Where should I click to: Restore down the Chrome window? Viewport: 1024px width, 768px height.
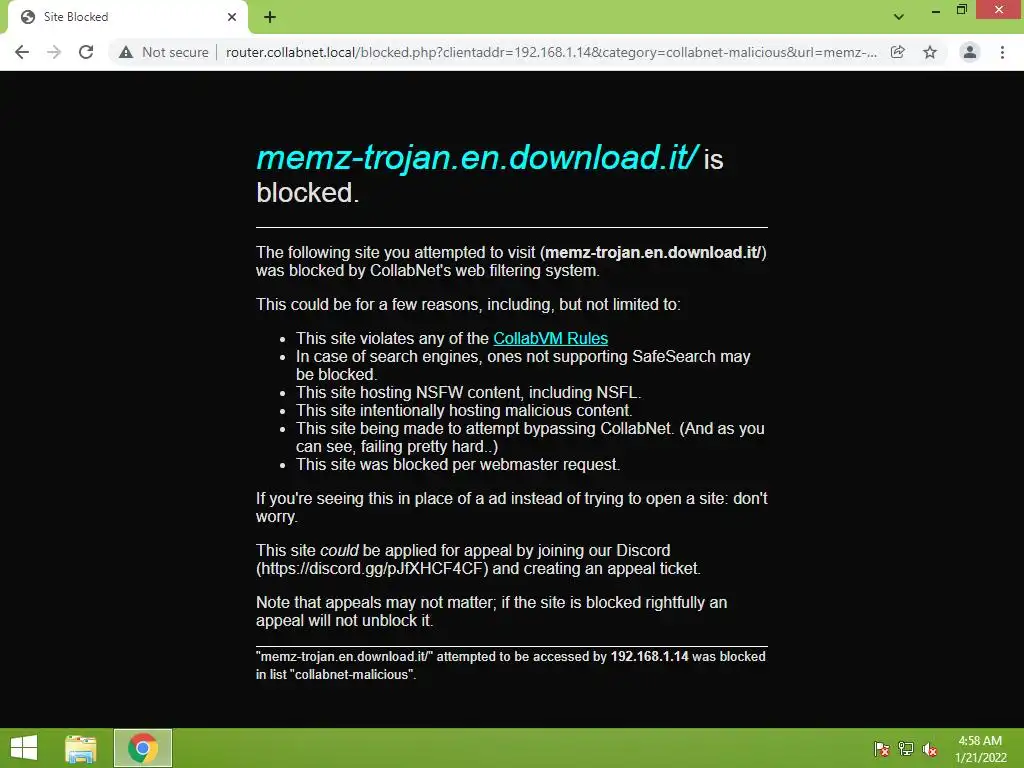point(961,10)
